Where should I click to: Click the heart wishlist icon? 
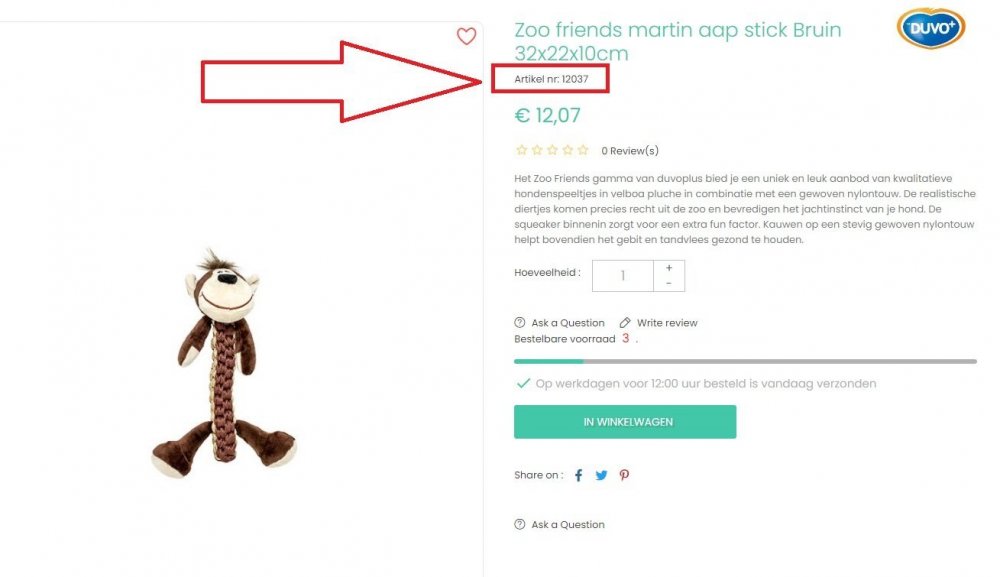coord(466,36)
